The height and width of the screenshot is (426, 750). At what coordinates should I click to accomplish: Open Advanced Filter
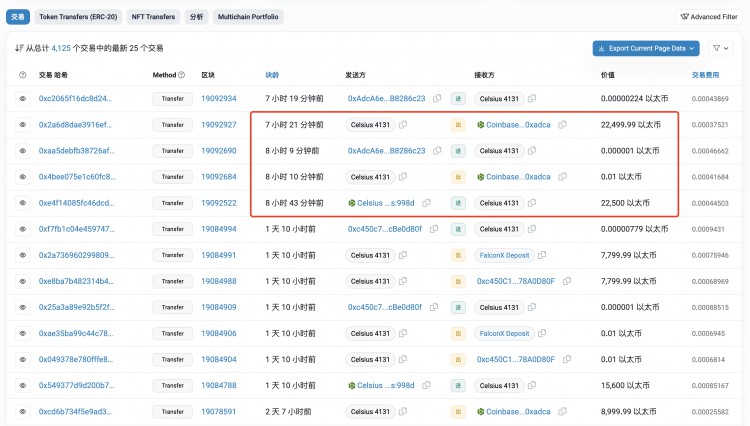pyautogui.click(x=709, y=17)
